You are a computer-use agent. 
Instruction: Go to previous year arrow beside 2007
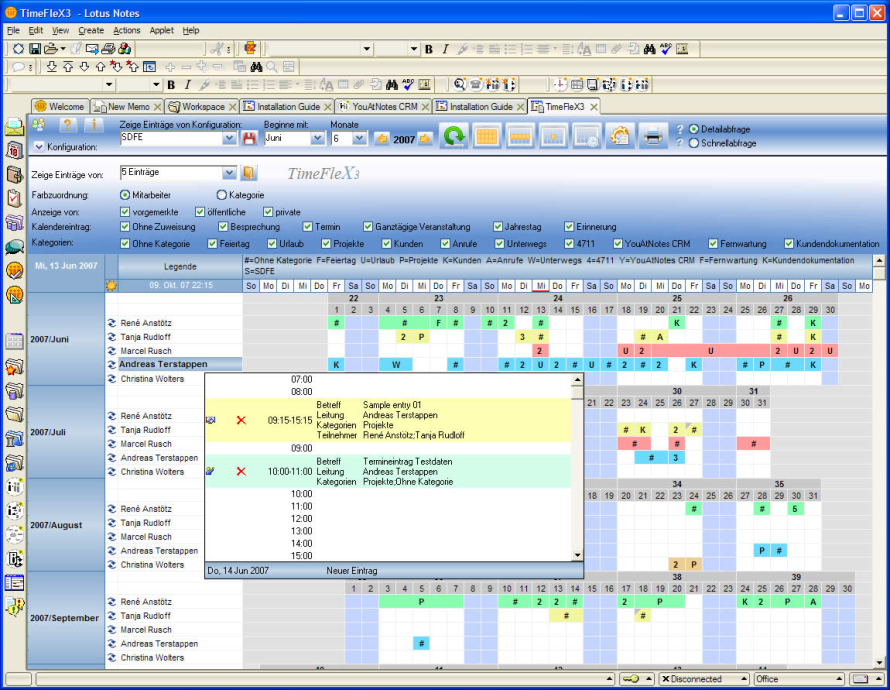click(x=382, y=139)
